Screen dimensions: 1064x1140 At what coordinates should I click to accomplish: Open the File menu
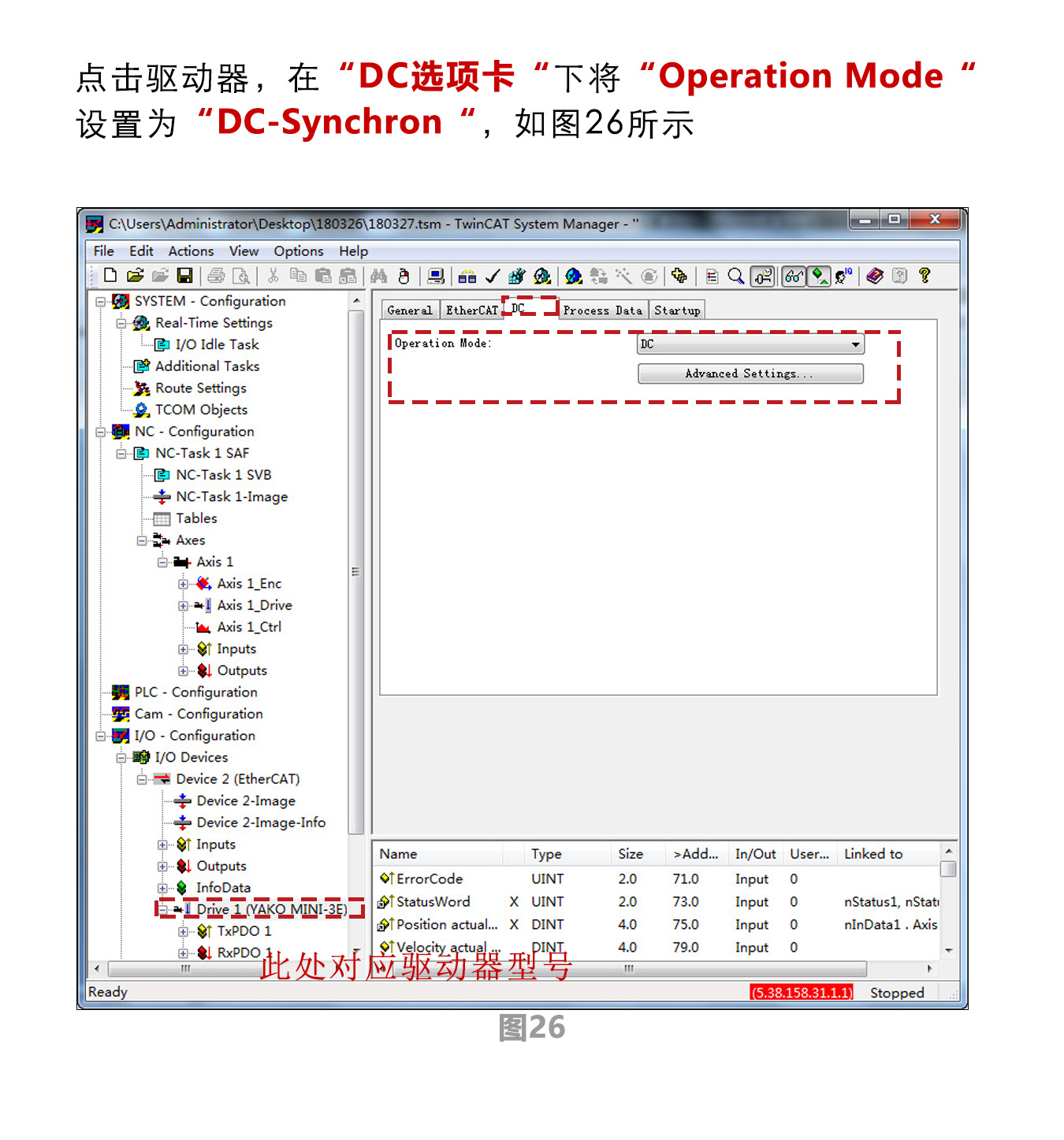[x=104, y=251]
